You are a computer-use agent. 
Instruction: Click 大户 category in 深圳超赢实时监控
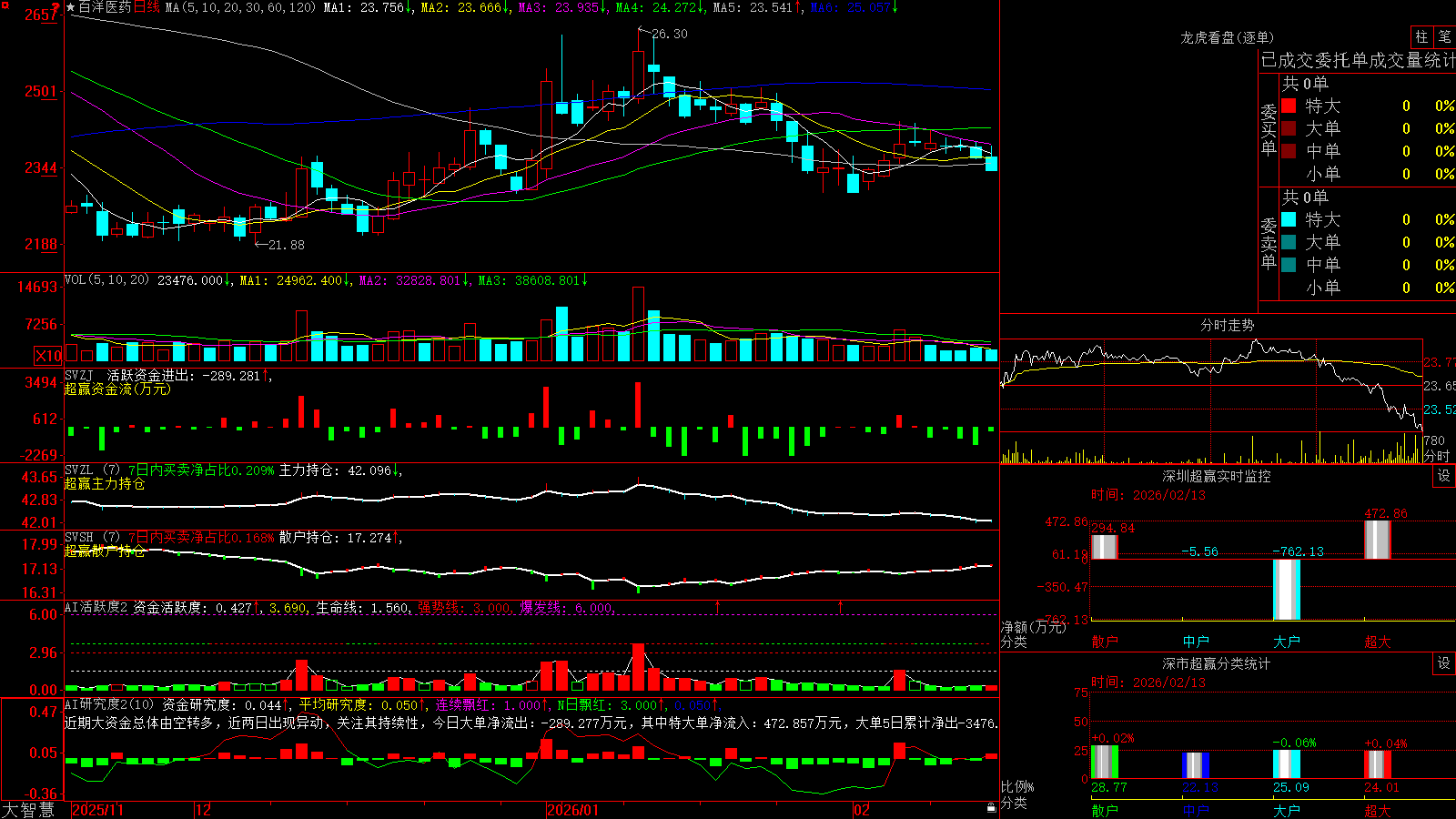[1287, 642]
